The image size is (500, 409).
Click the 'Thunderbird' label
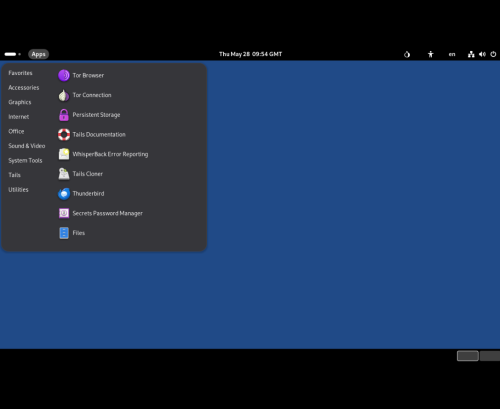(x=88, y=194)
